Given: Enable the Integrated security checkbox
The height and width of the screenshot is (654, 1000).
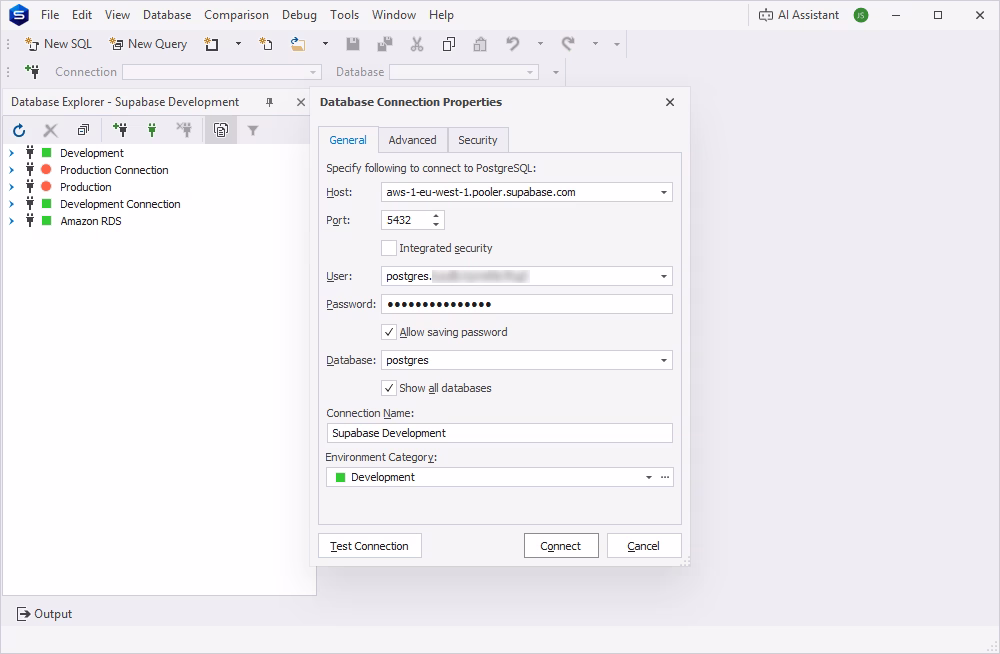Looking at the screenshot, I should 388,248.
